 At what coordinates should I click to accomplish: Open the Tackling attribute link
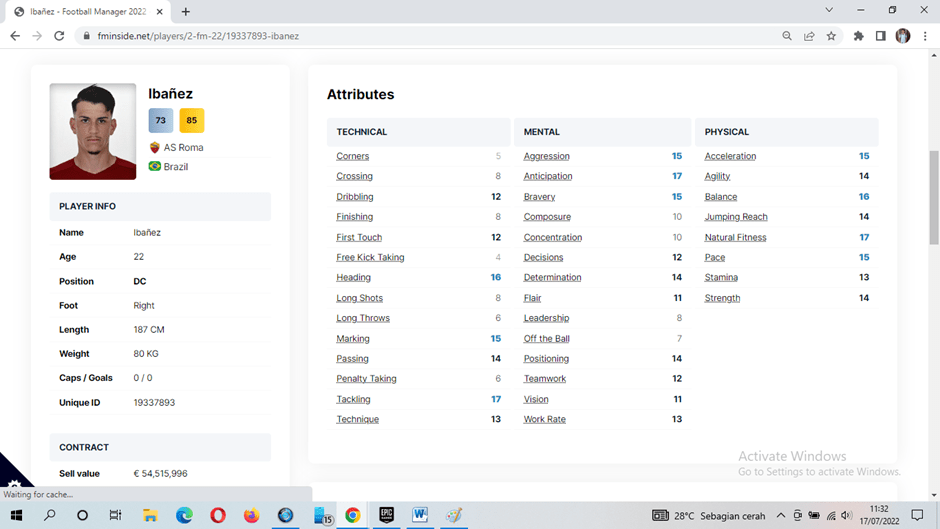pyautogui.click(x=353, y=399)
